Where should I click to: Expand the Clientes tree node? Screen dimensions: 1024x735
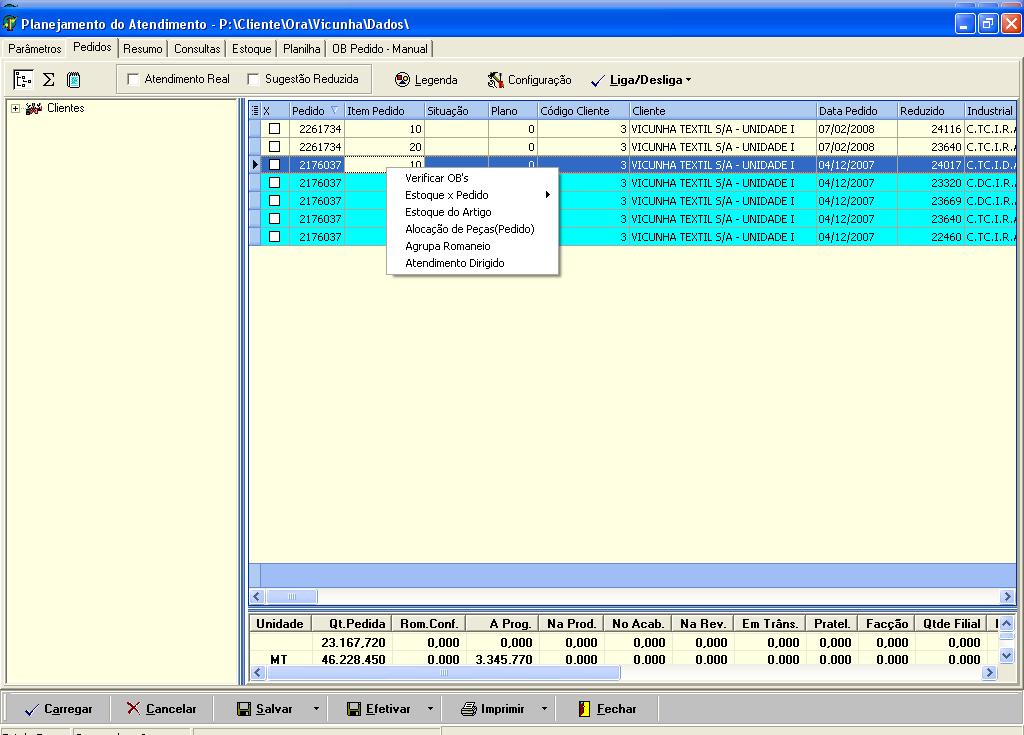[x=16, y=108]
